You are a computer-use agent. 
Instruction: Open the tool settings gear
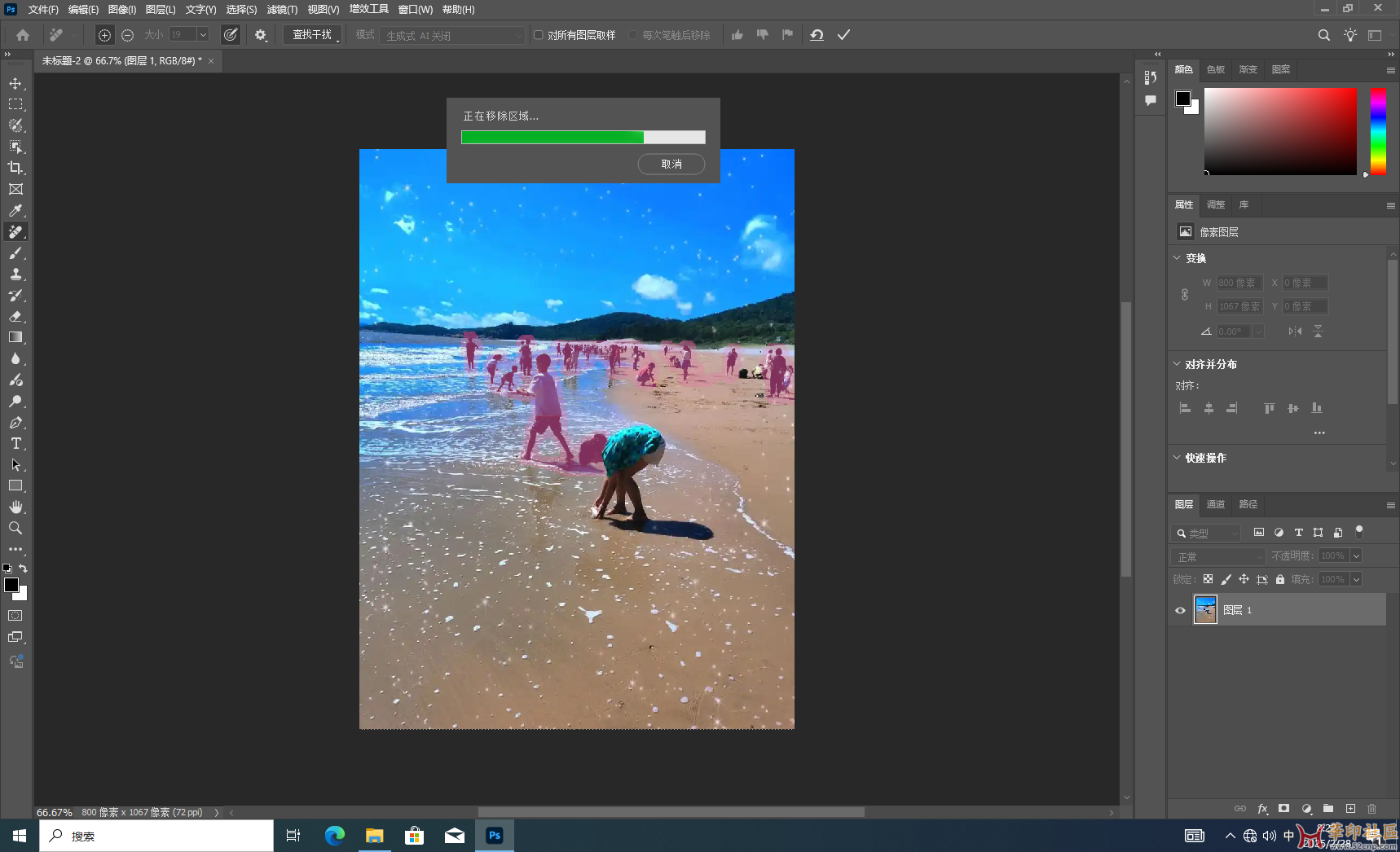[x=261, y=35]
